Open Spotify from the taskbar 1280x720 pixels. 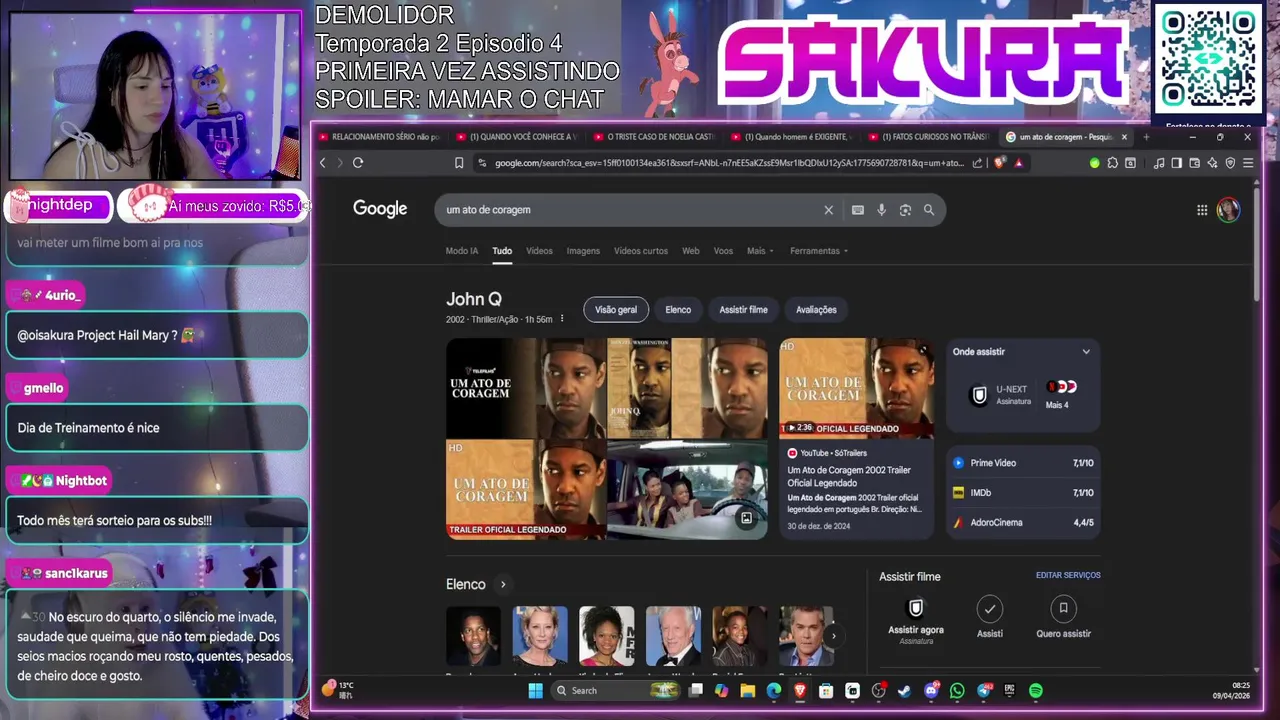(x=1035, y=690)
